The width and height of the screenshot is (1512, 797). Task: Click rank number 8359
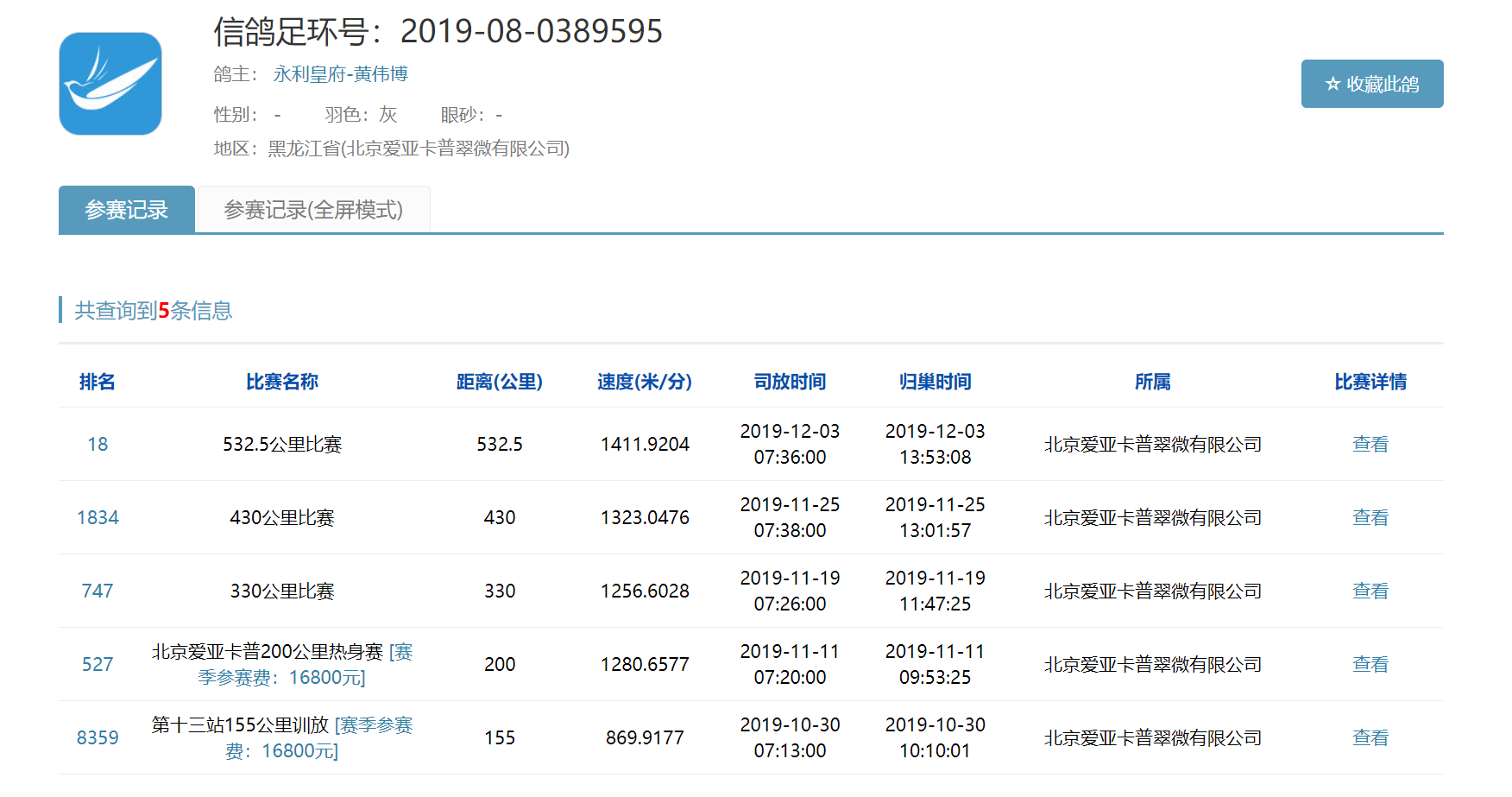[x=98, y=737]
